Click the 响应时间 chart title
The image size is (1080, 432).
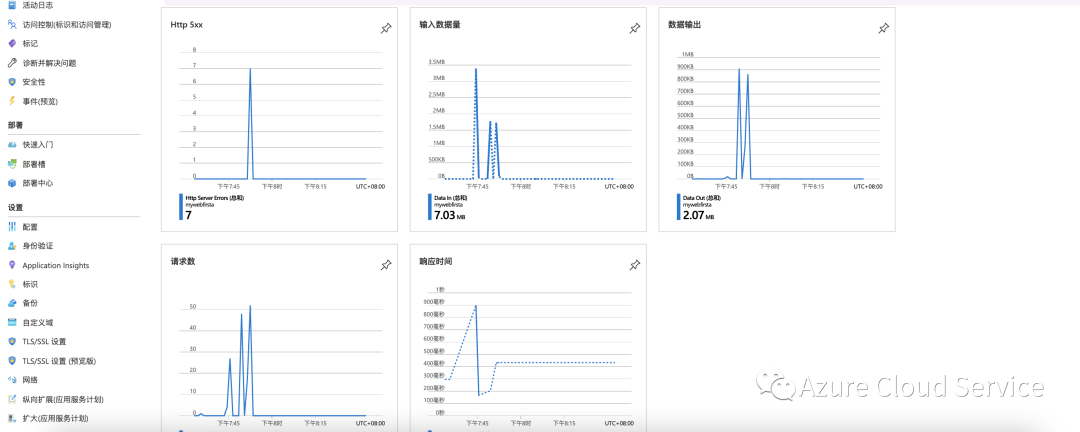(x=436, y=262)
